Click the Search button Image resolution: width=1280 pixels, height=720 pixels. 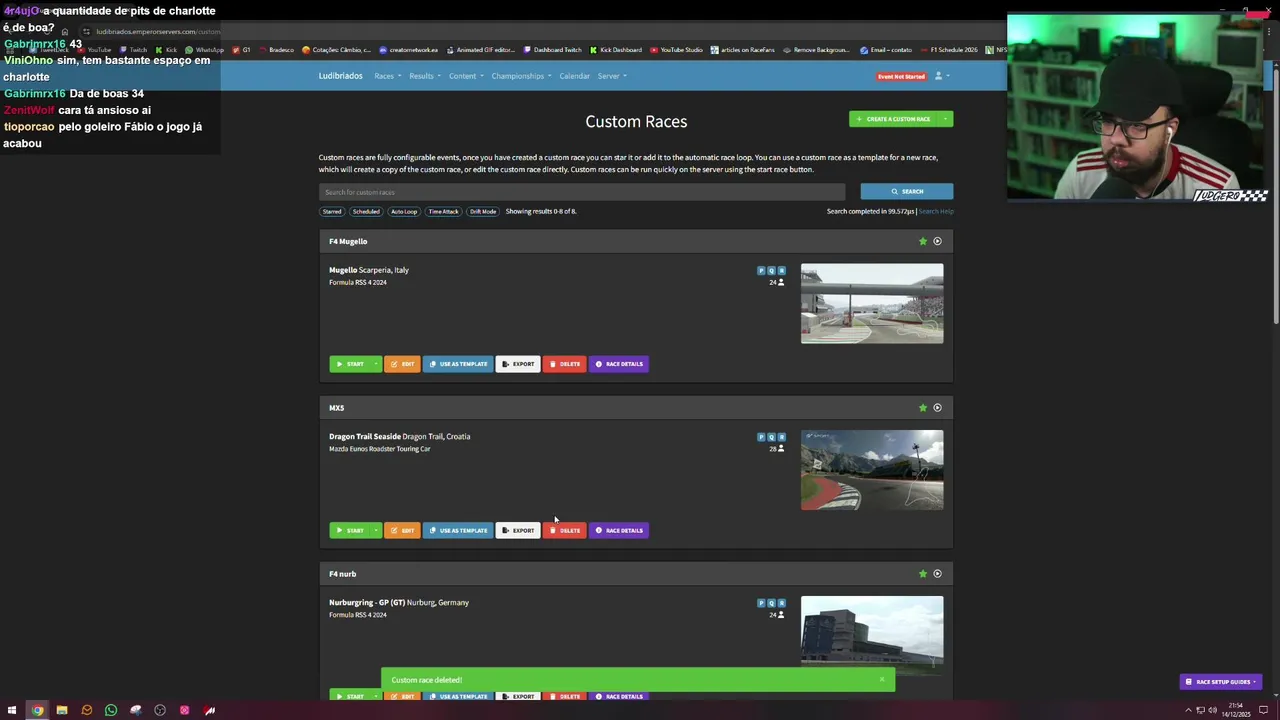[907, 191]
